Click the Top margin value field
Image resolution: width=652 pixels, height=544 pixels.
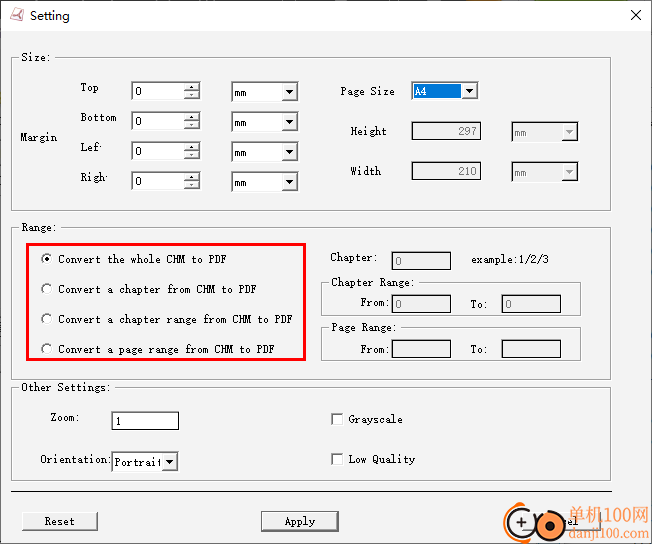[158, 91]
